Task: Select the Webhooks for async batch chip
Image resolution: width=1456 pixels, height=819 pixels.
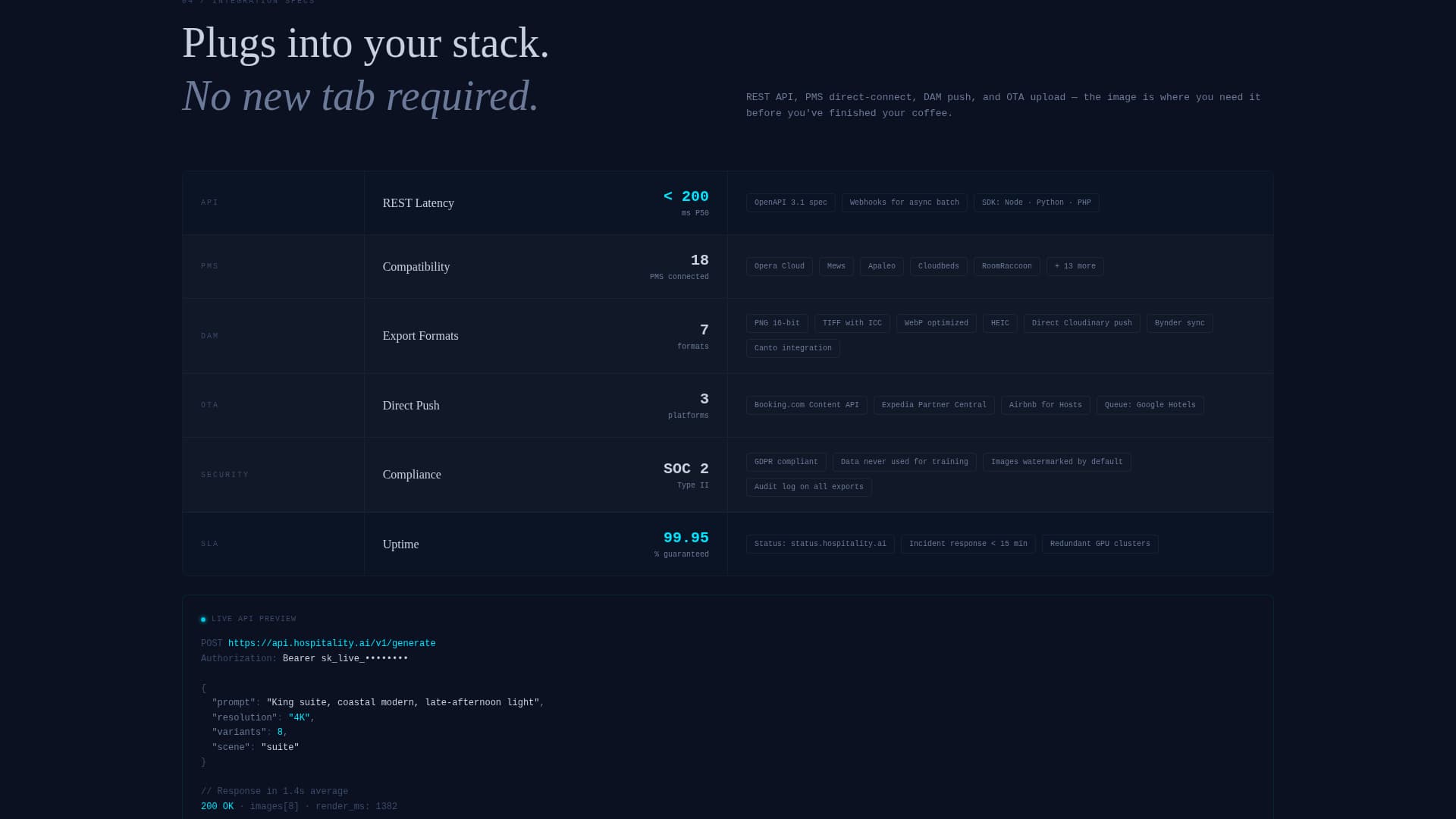Action: pyautogui.click(x=904, y=202)
